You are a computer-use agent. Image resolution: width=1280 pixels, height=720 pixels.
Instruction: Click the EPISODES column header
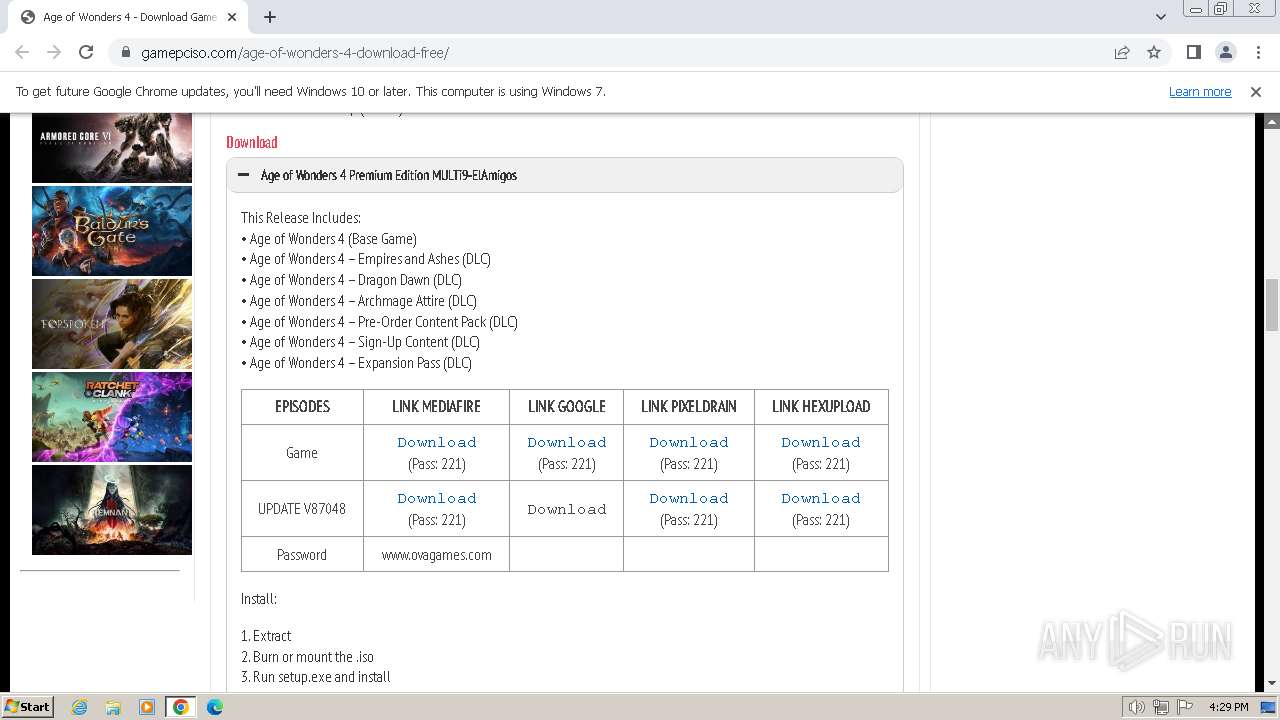[x=302, y=407]
